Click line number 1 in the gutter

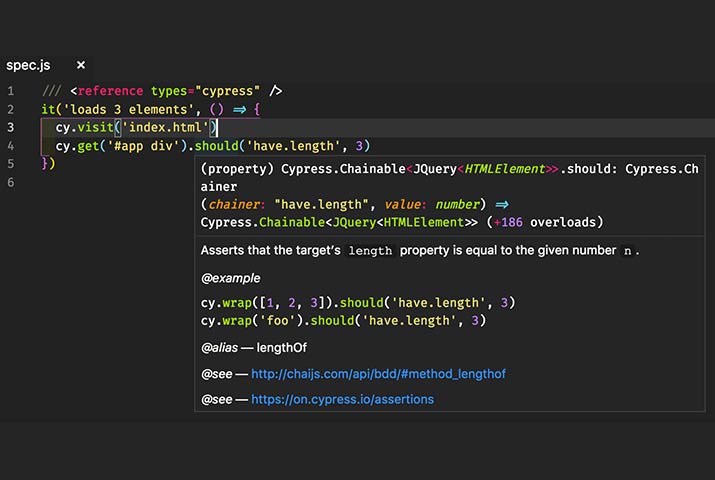pos(10,91)
